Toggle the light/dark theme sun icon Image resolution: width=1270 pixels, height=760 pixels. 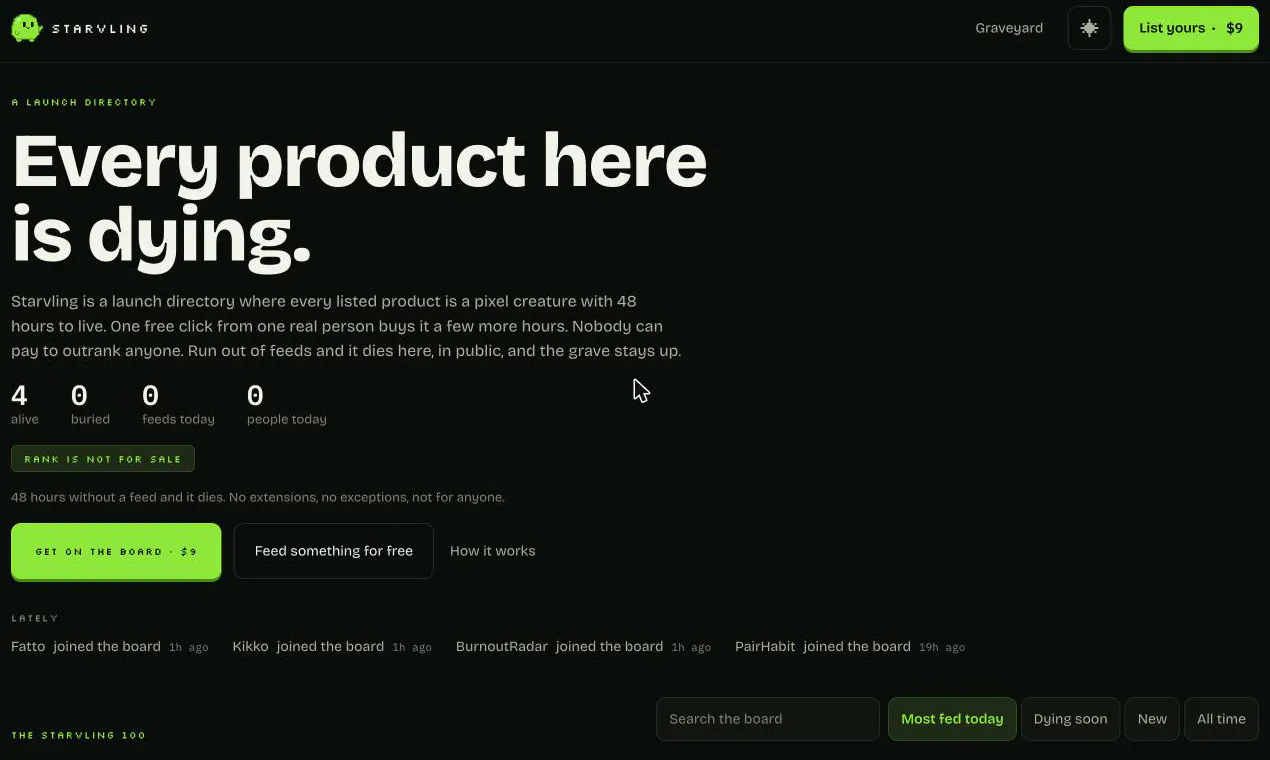point(1089,28)
